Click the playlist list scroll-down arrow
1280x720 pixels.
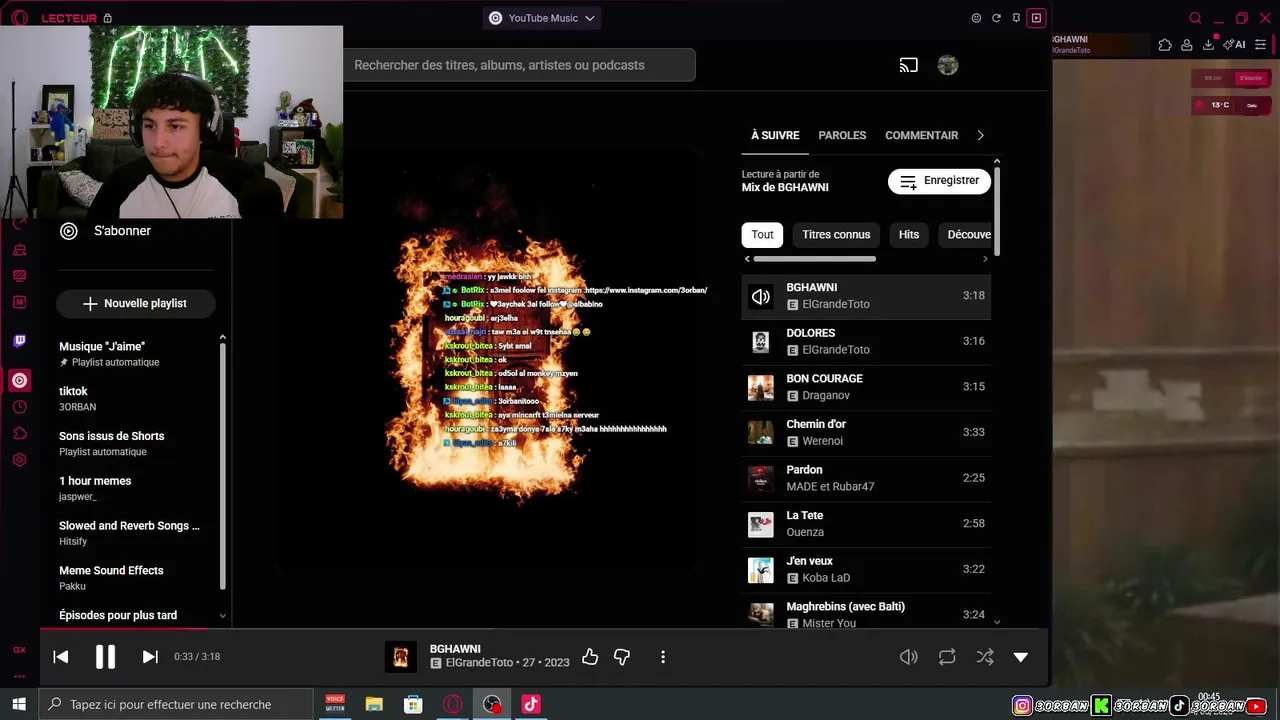point(222,616)
